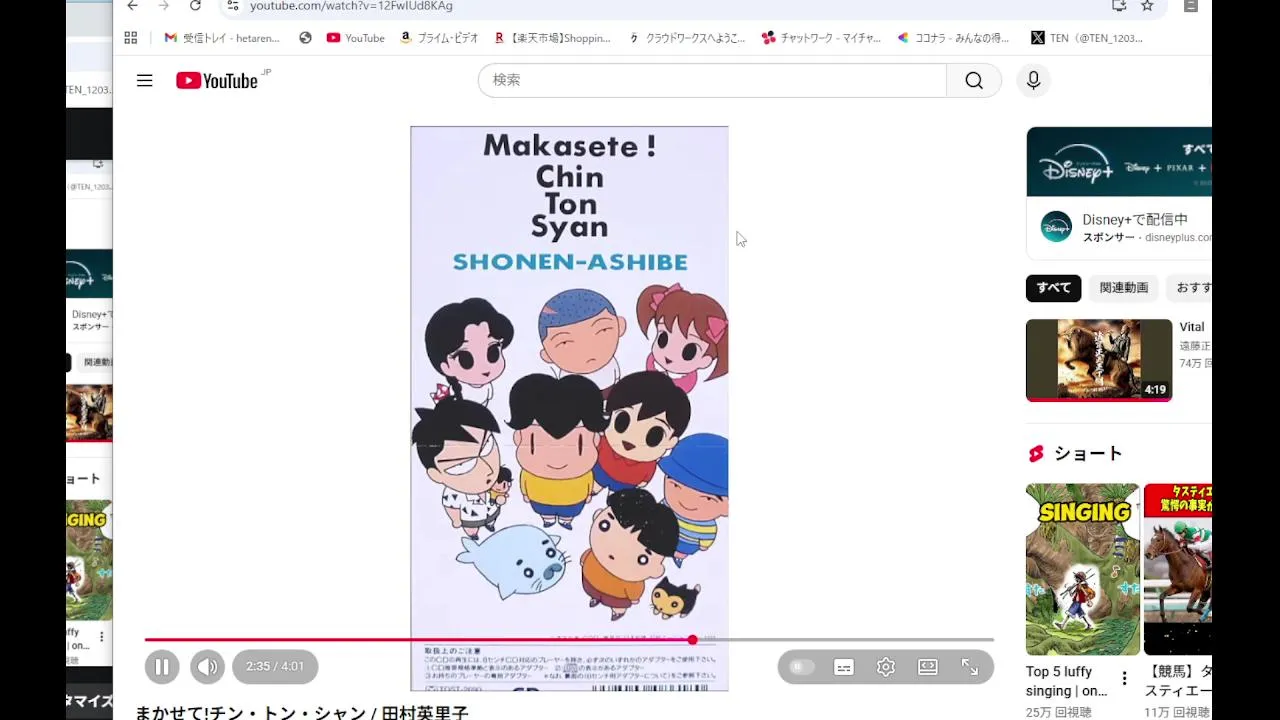Click the address bar URL

(351, 6)
